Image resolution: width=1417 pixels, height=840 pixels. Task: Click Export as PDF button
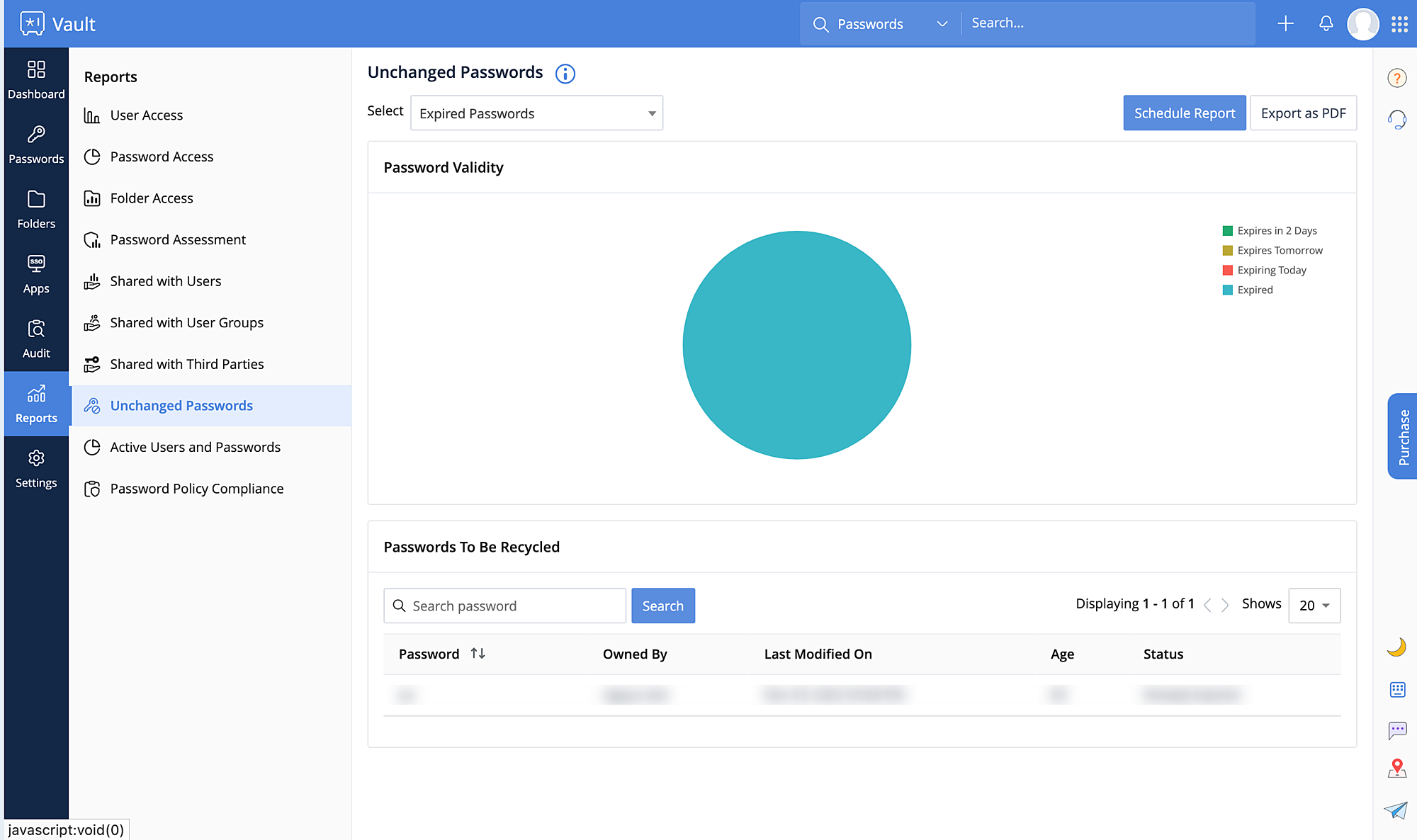coord(1303,113)
